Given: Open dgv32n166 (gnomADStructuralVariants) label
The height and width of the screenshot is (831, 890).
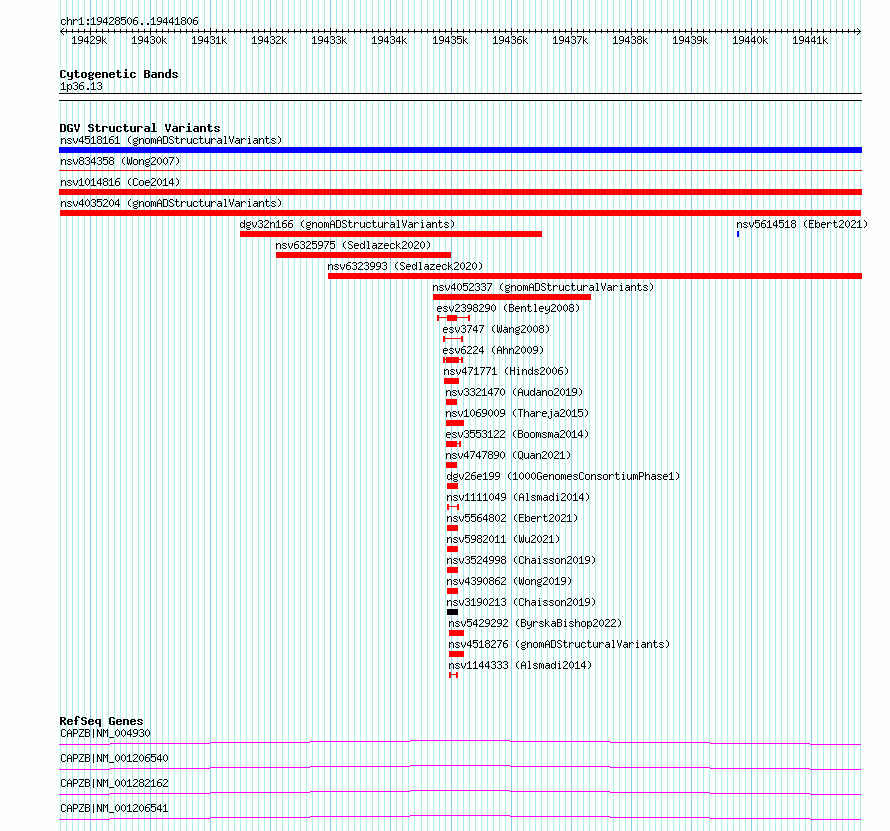Looking at the screenshot, I should (347, 224).
